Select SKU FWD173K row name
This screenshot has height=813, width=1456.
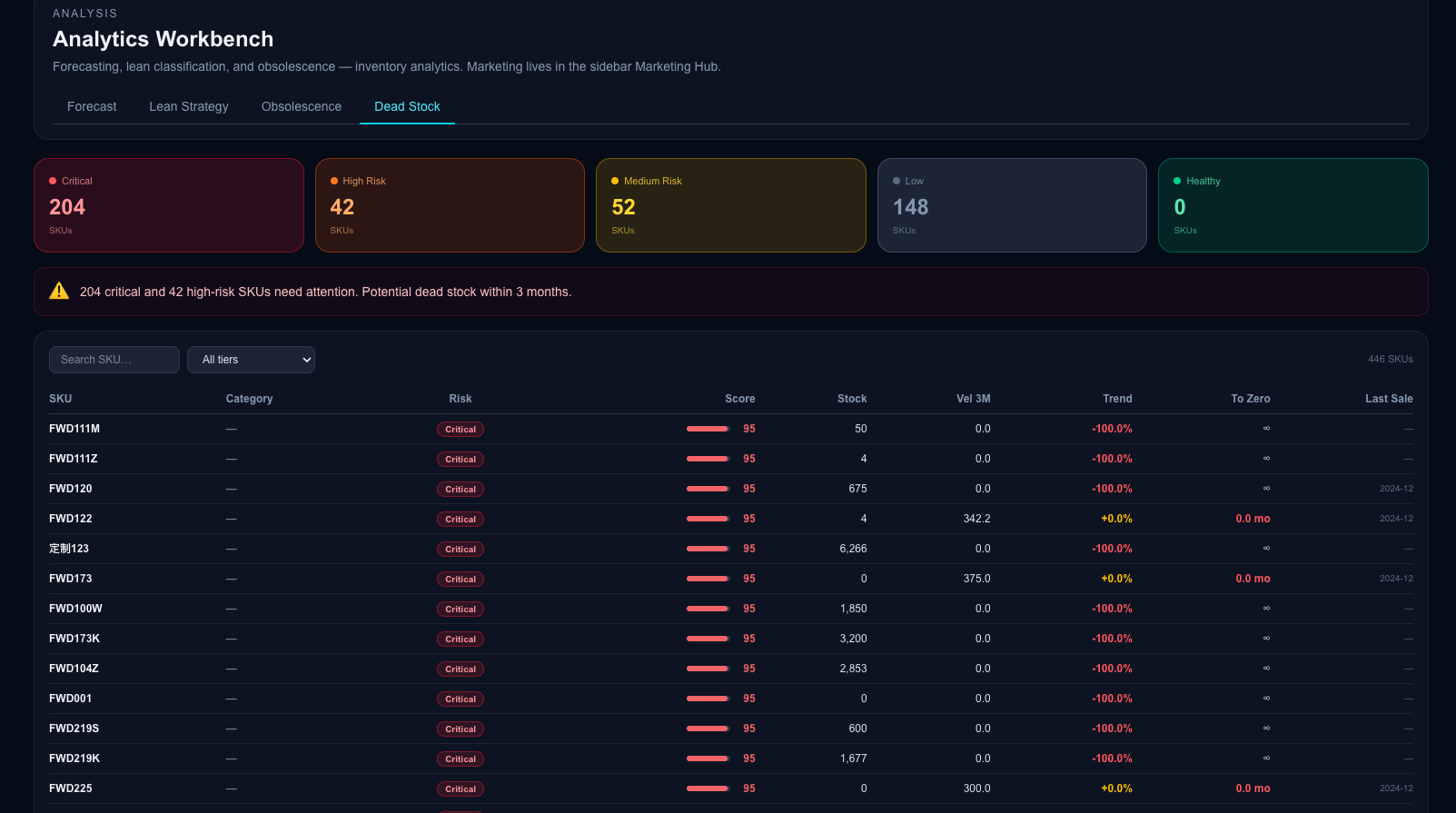click(74, 639)
